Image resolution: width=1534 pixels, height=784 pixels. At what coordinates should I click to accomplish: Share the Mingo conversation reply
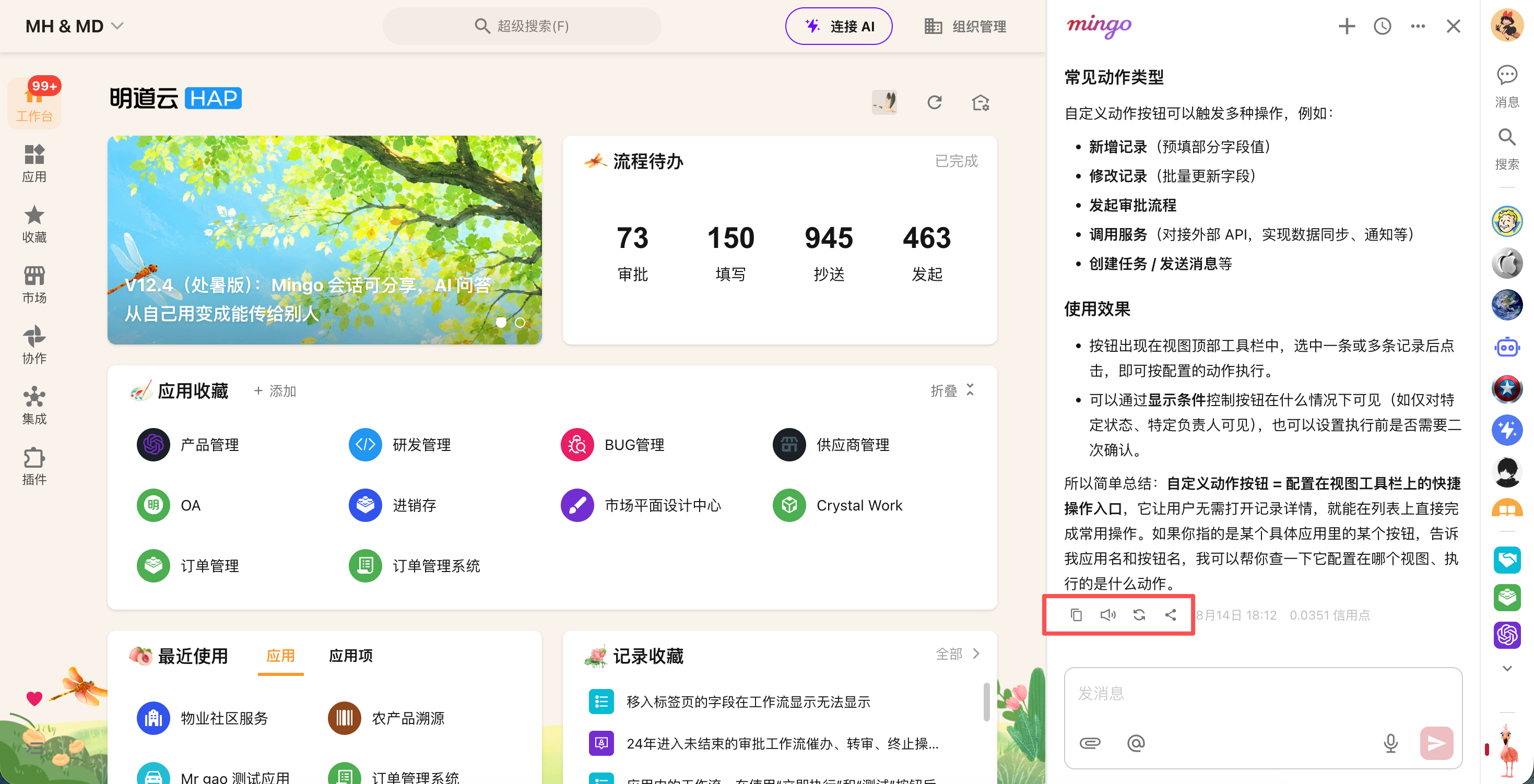point(1170,614)
